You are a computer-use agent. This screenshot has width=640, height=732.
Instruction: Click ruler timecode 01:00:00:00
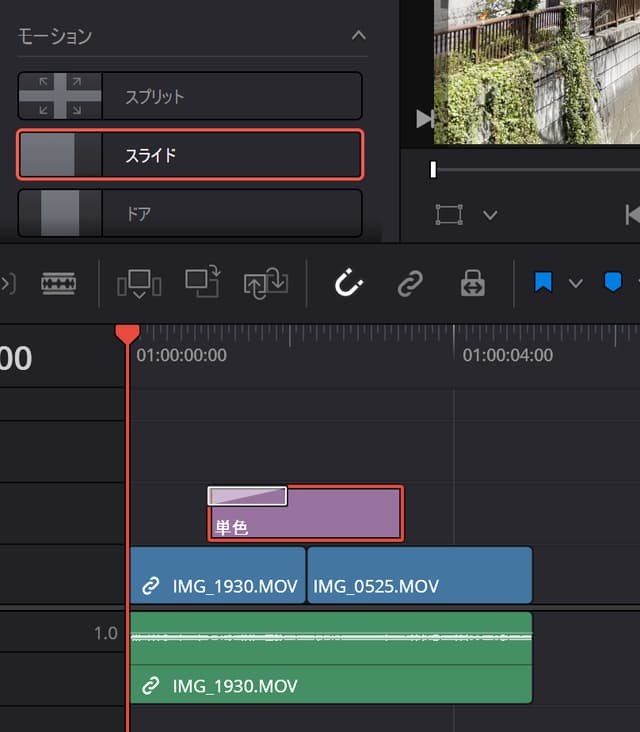pos(182,355)
